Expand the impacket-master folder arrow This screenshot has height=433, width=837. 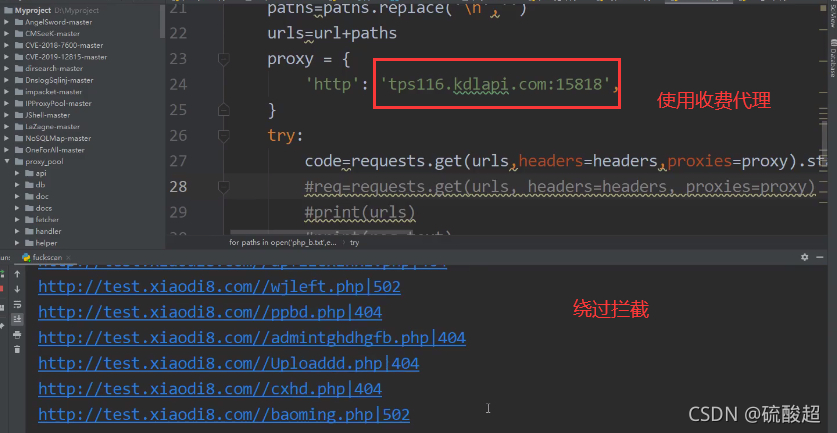(x=7, y=92)
